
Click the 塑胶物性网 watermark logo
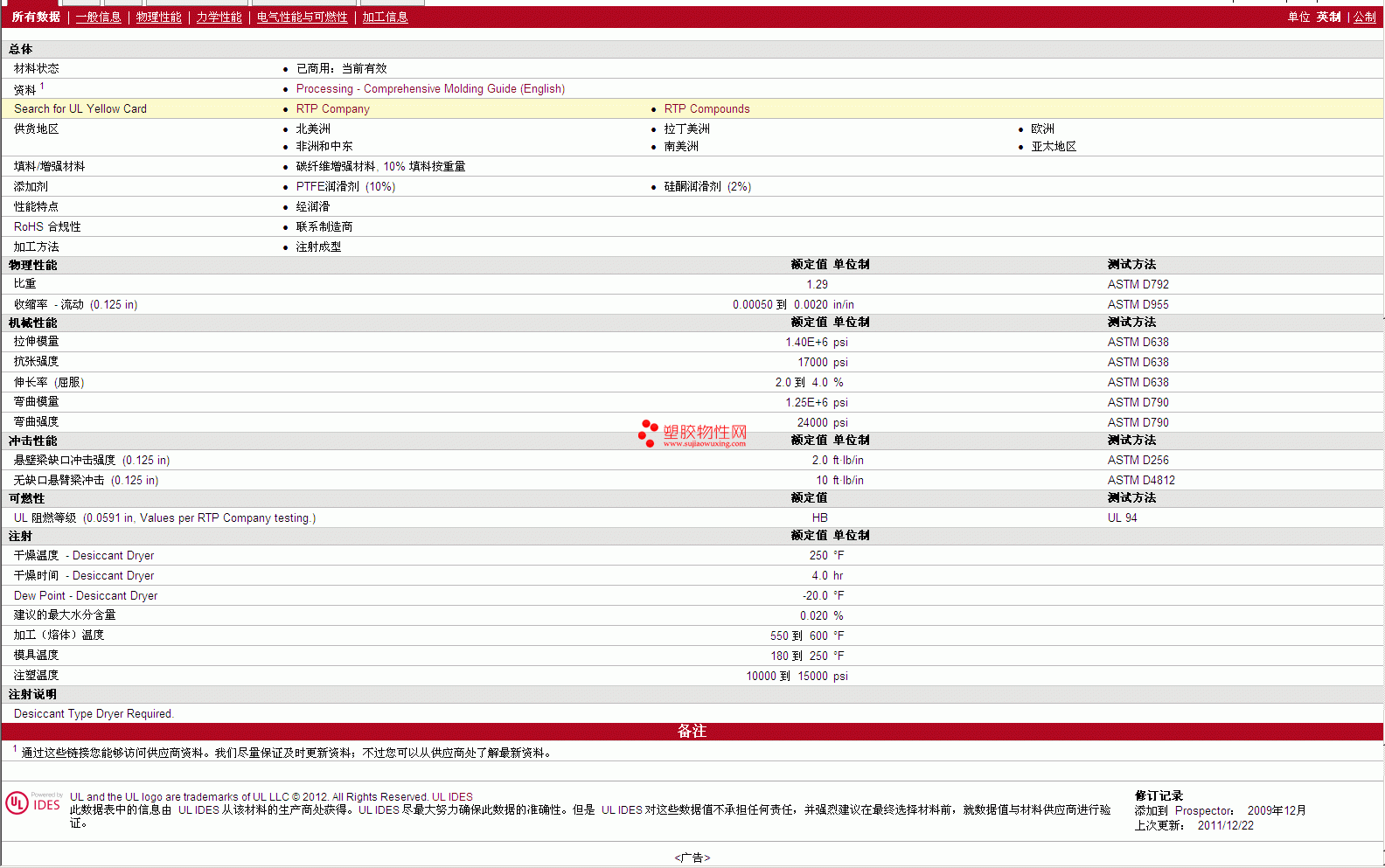click(x=692, y=434)
